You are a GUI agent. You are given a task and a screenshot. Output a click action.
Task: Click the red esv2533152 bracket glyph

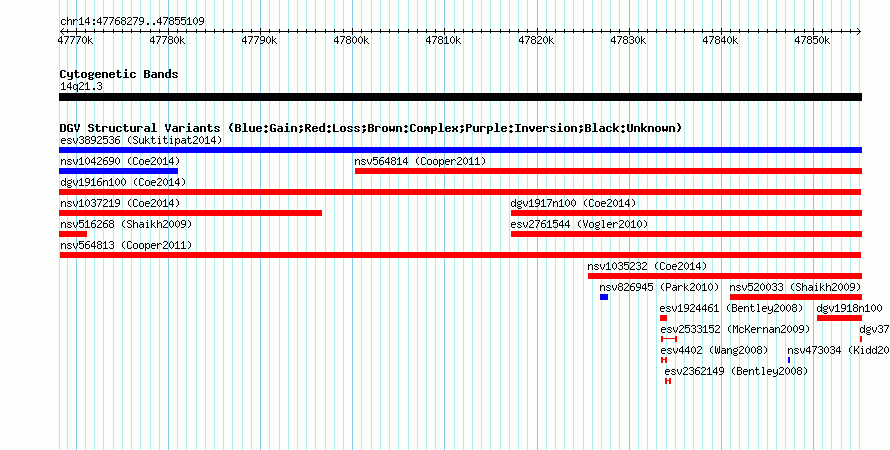pyautogui.click(x=669, y=339)
